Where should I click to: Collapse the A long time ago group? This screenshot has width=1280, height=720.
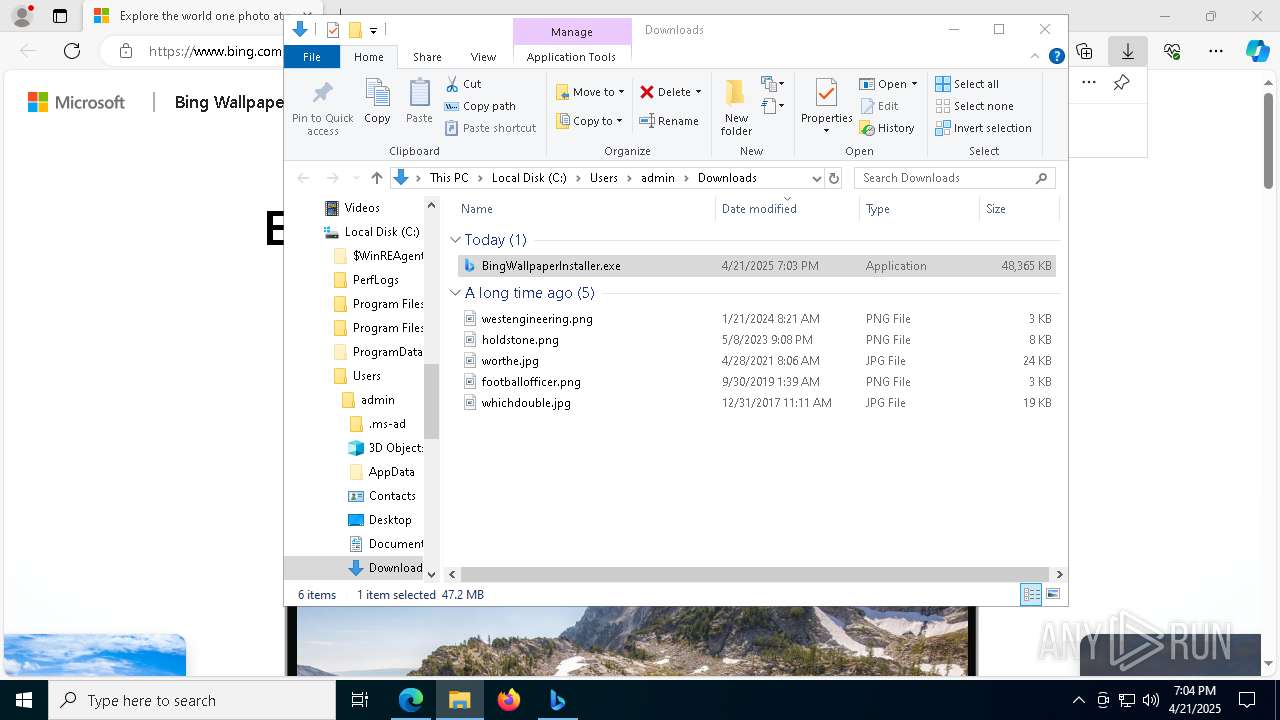pyautogui.click(x=456, y=293)
